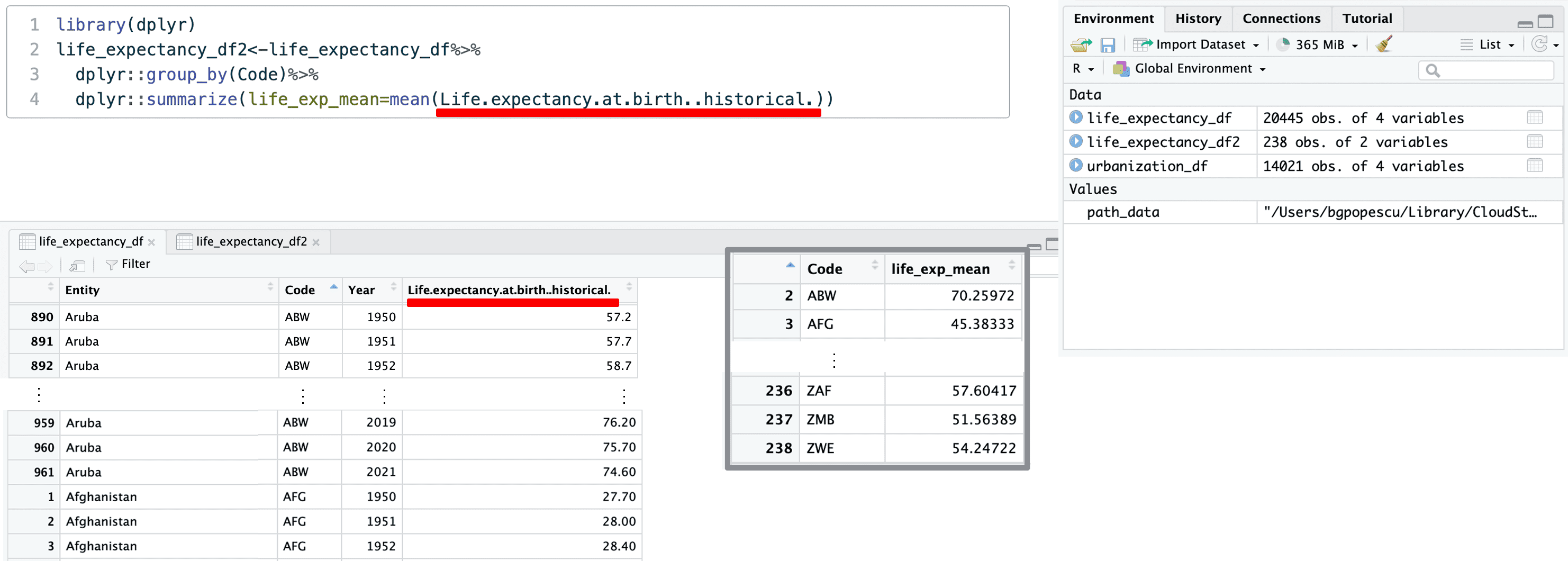The height and width of the screenshot is (570, 1568).
Task: Click the Show in new window icon
Action: [x=77, y=266]
